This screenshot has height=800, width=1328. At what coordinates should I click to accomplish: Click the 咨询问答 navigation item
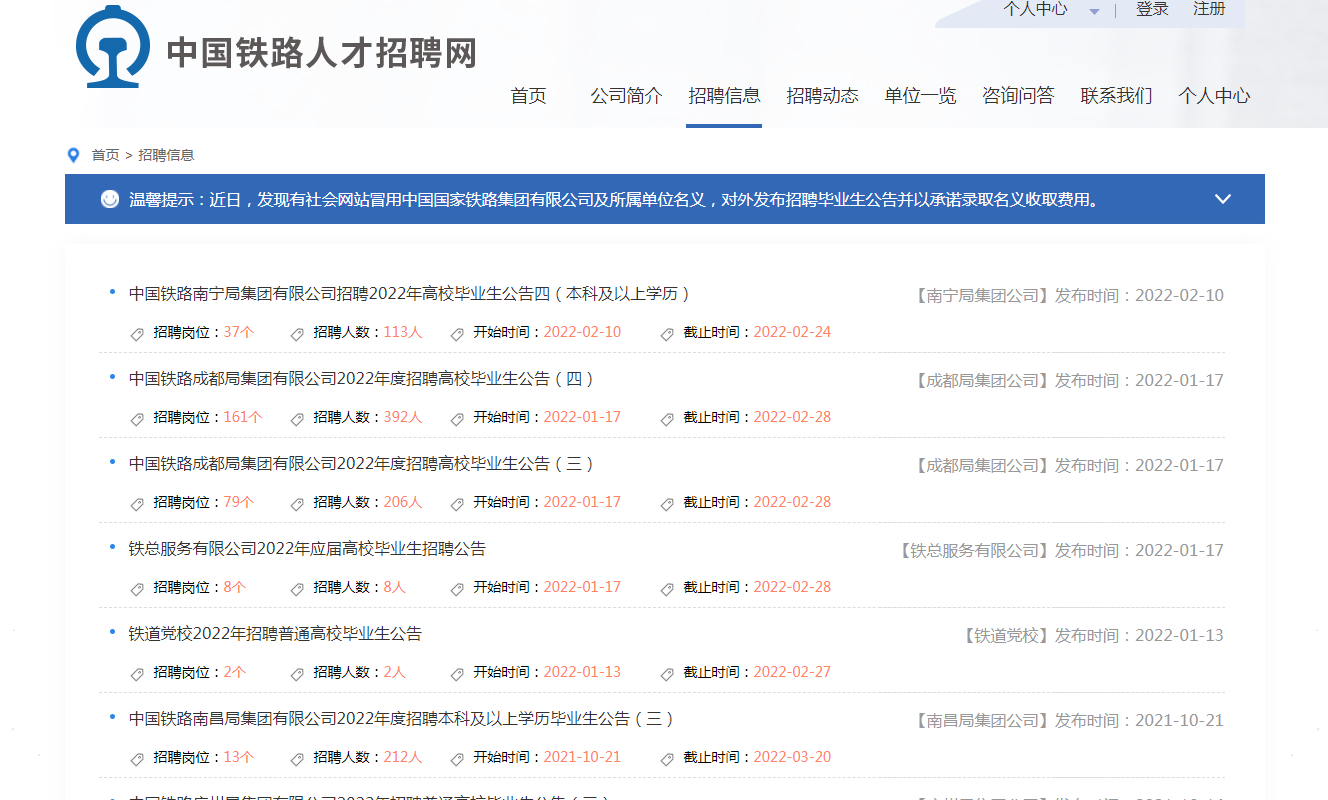1018,95
